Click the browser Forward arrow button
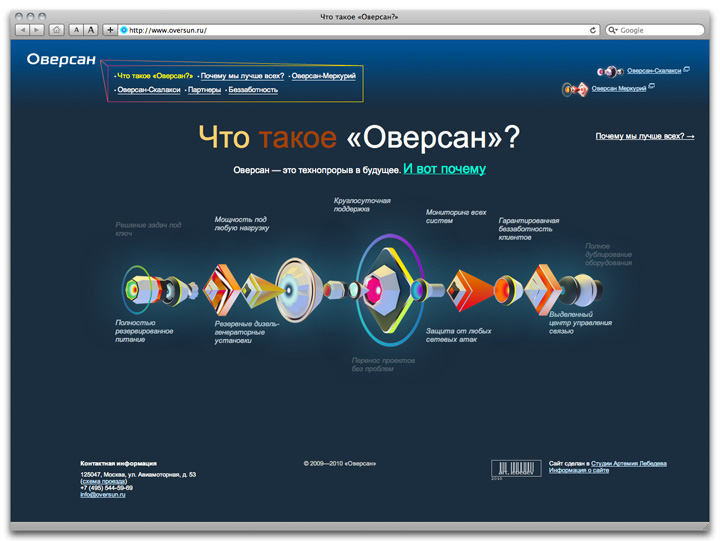 click(x=38, y=30)
